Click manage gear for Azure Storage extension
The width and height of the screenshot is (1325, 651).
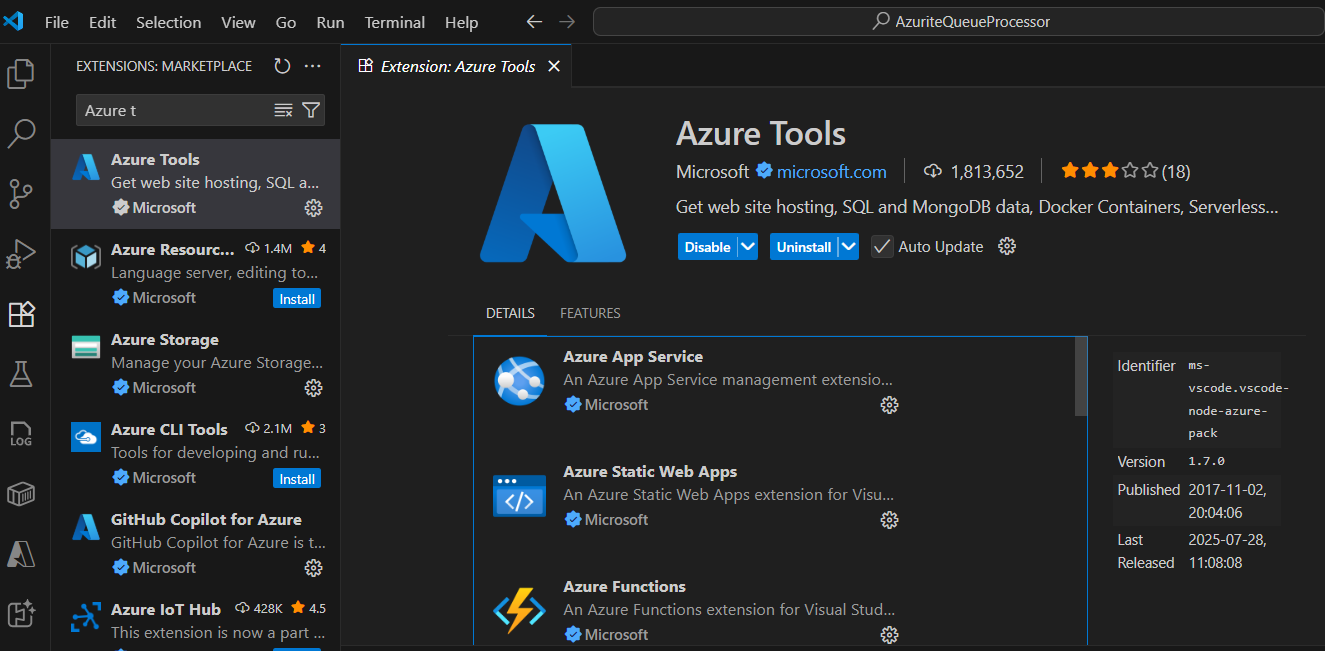tap(313, 388)
